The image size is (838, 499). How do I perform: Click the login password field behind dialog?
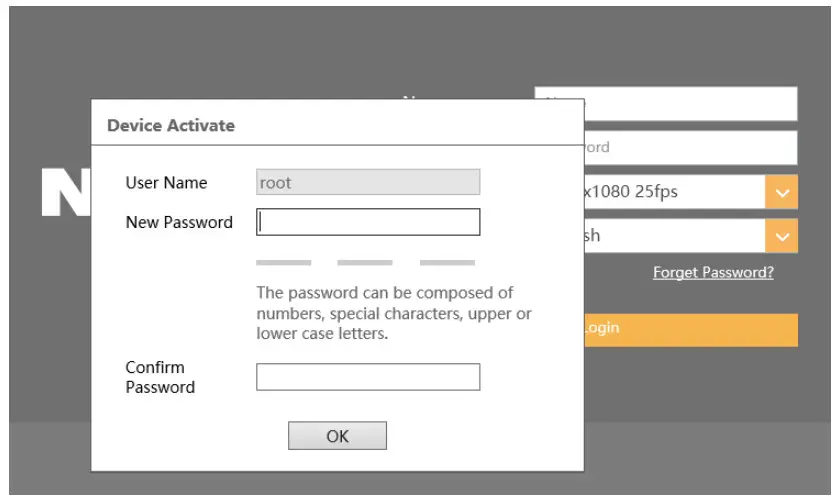point(690,148)
